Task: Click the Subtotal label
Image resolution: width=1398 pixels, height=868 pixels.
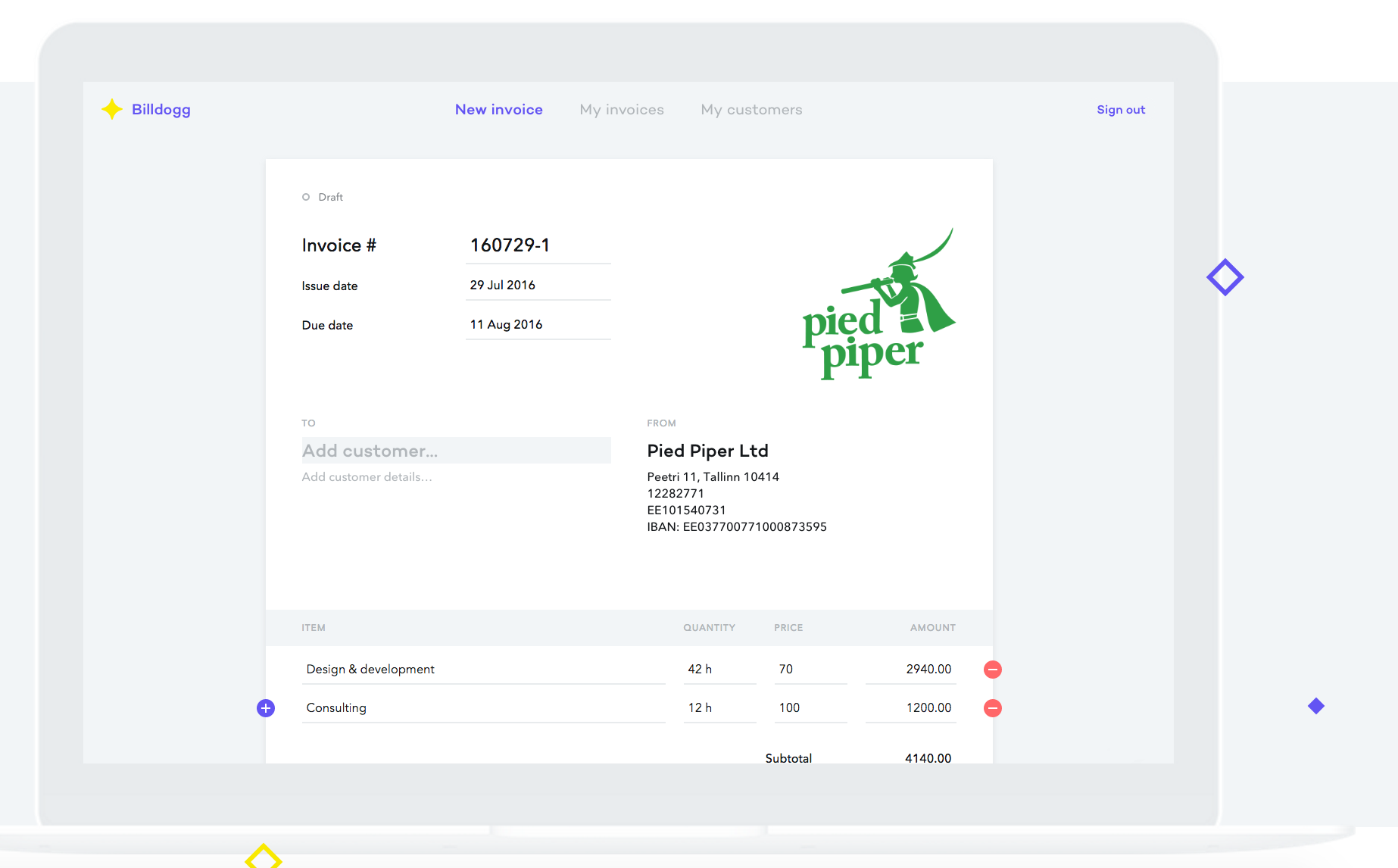Action: pyautogui.click(x=788, y=757)
